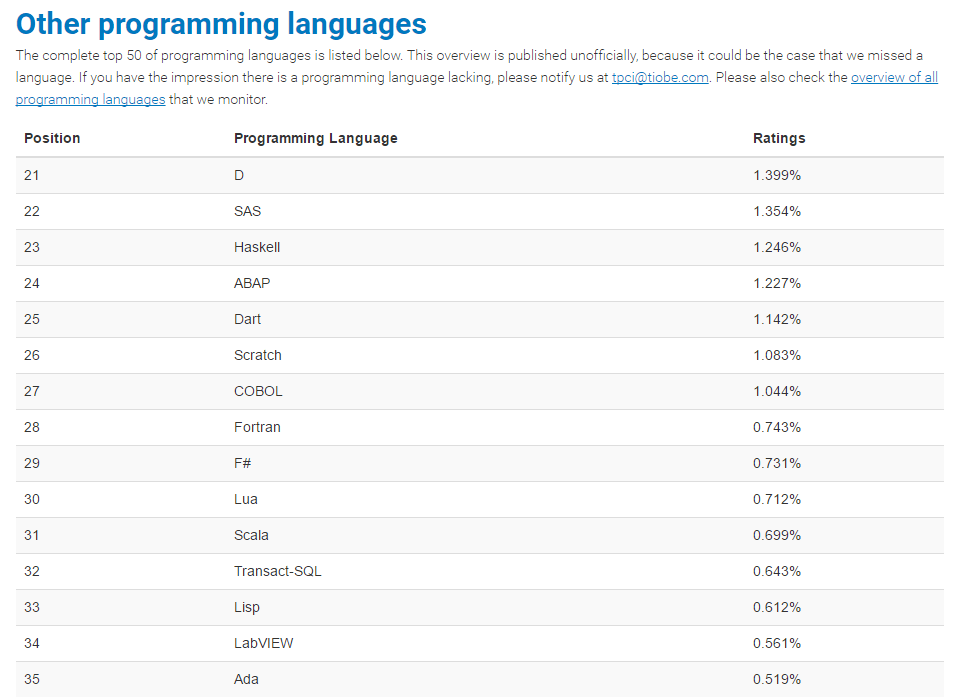Select the 0.731% rating value
958x697 pixels.
[777, 464]
